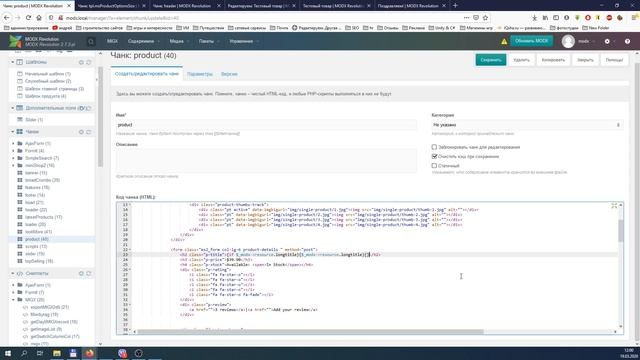Click the browser address bar
Image resolution: width=640 pixels, height=360 pixels.
coord(261,18)
